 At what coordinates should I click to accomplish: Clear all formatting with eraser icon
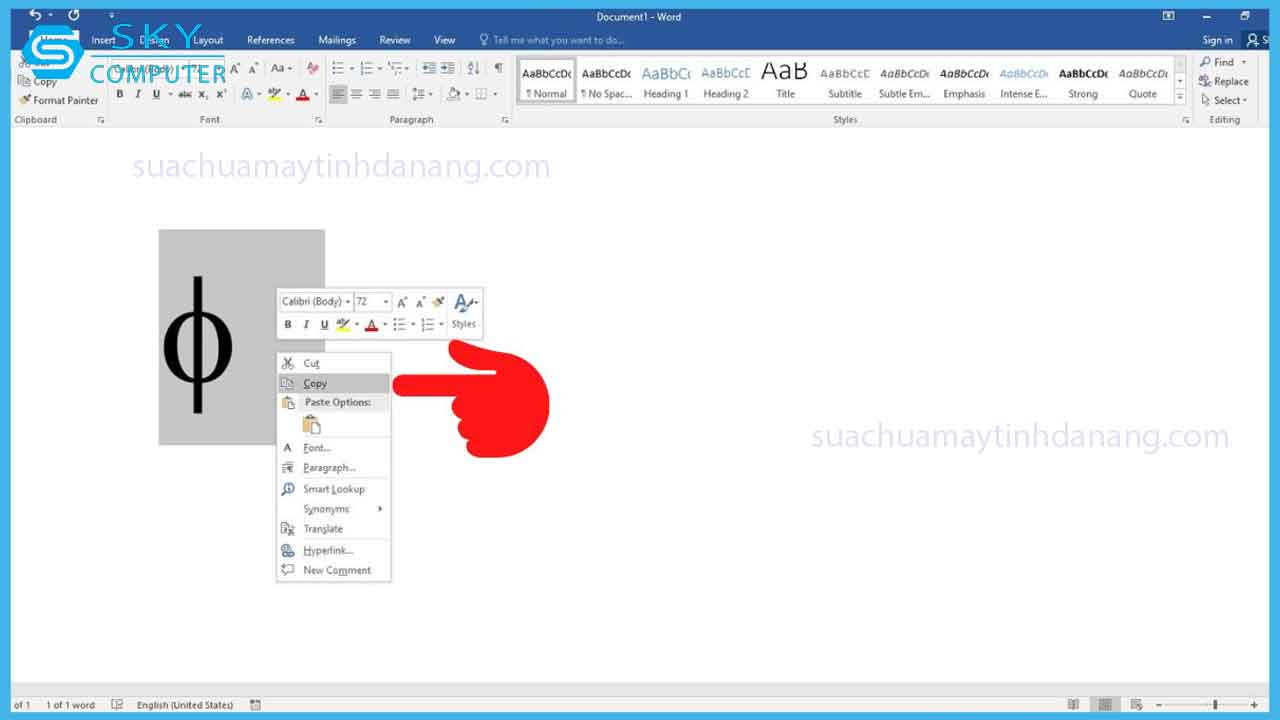[313, 68]
